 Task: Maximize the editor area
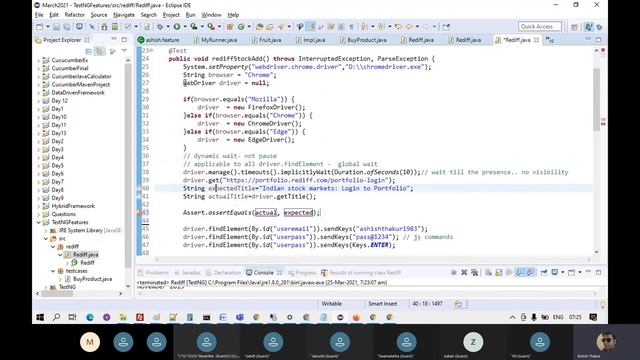pyautogui.click(x=598, y=40)
